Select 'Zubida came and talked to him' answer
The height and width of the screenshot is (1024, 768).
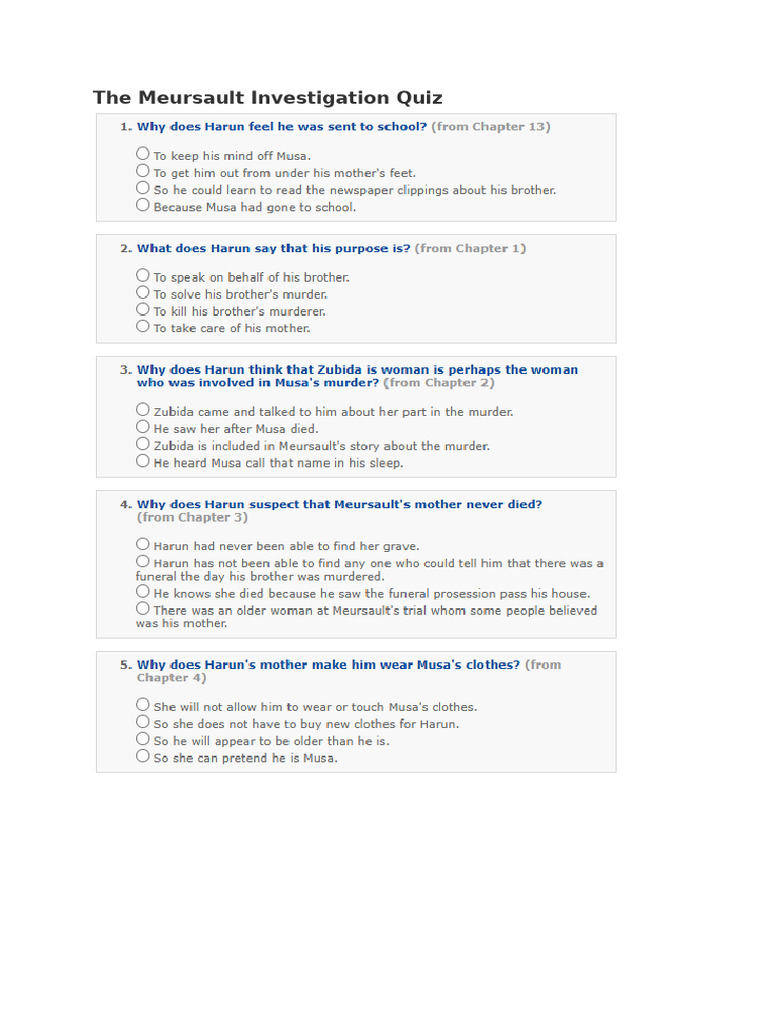click(143, 410)
